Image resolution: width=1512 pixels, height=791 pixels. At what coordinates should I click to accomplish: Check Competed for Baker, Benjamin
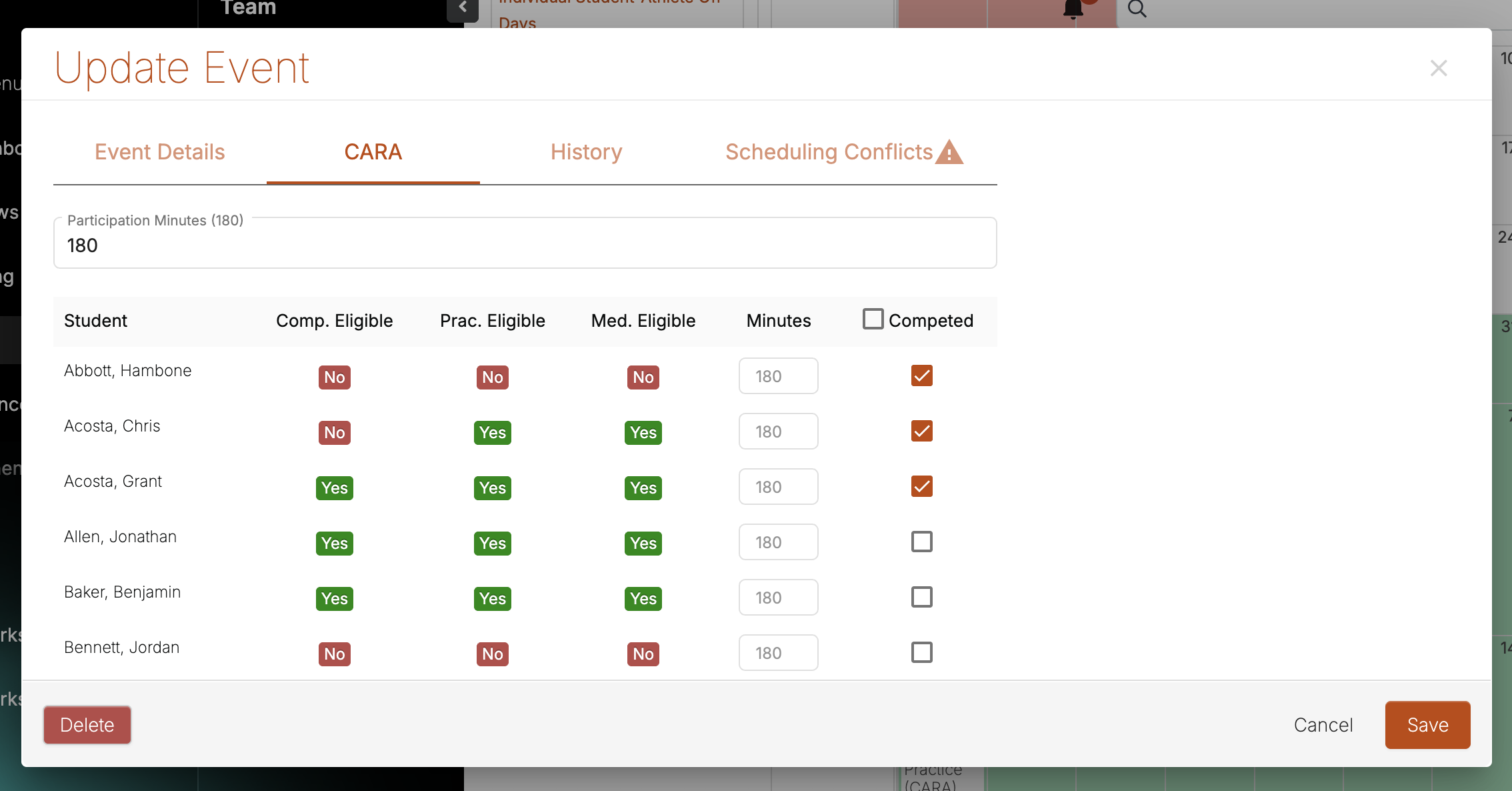tap(921, 597)
